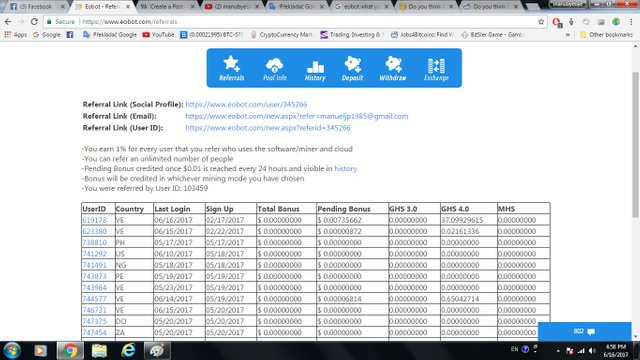This screenshot has height=360, width=640.
Task: Open user 744577 profile link
Action: click(x=94, y=299)
